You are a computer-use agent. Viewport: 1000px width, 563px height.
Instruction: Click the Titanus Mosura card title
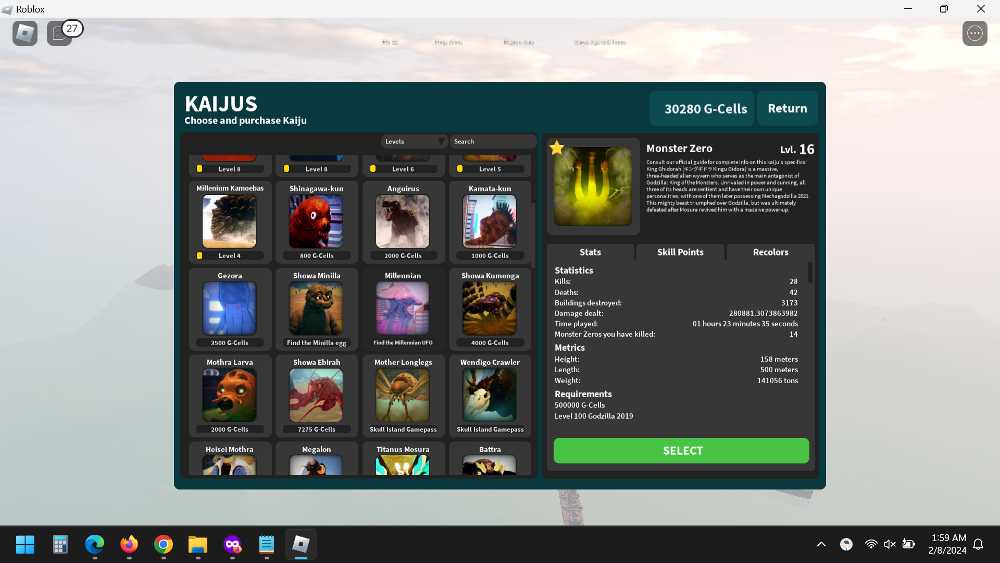tap(402, 450)
